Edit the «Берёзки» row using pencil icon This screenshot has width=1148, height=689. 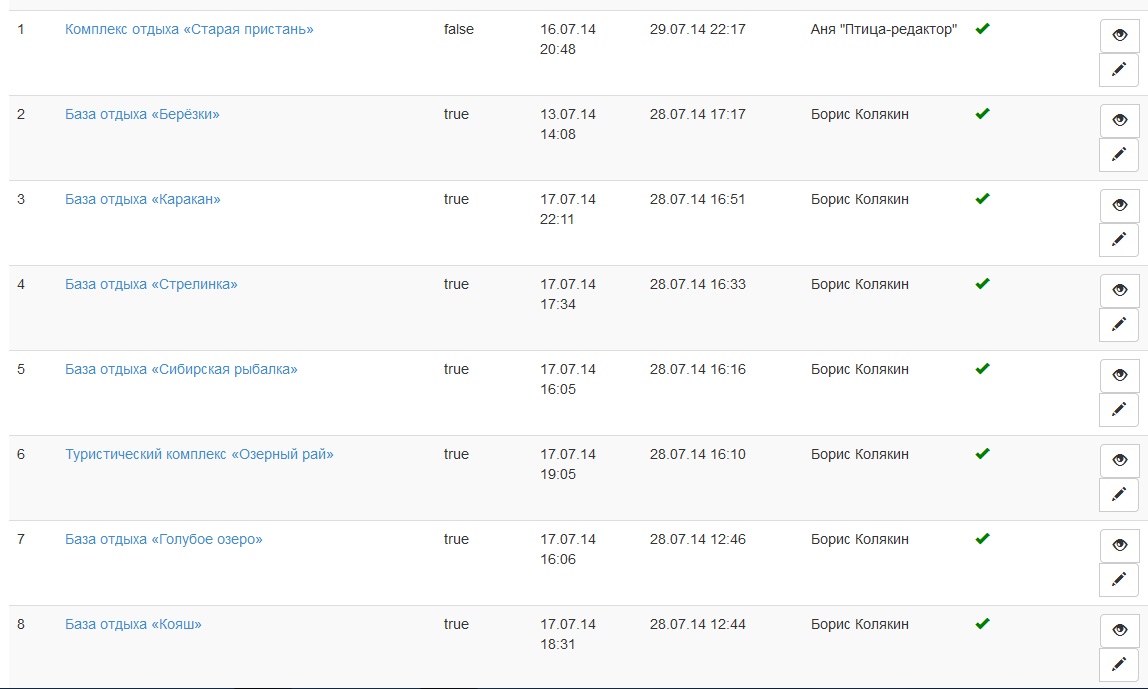(x=1119, y=154)
